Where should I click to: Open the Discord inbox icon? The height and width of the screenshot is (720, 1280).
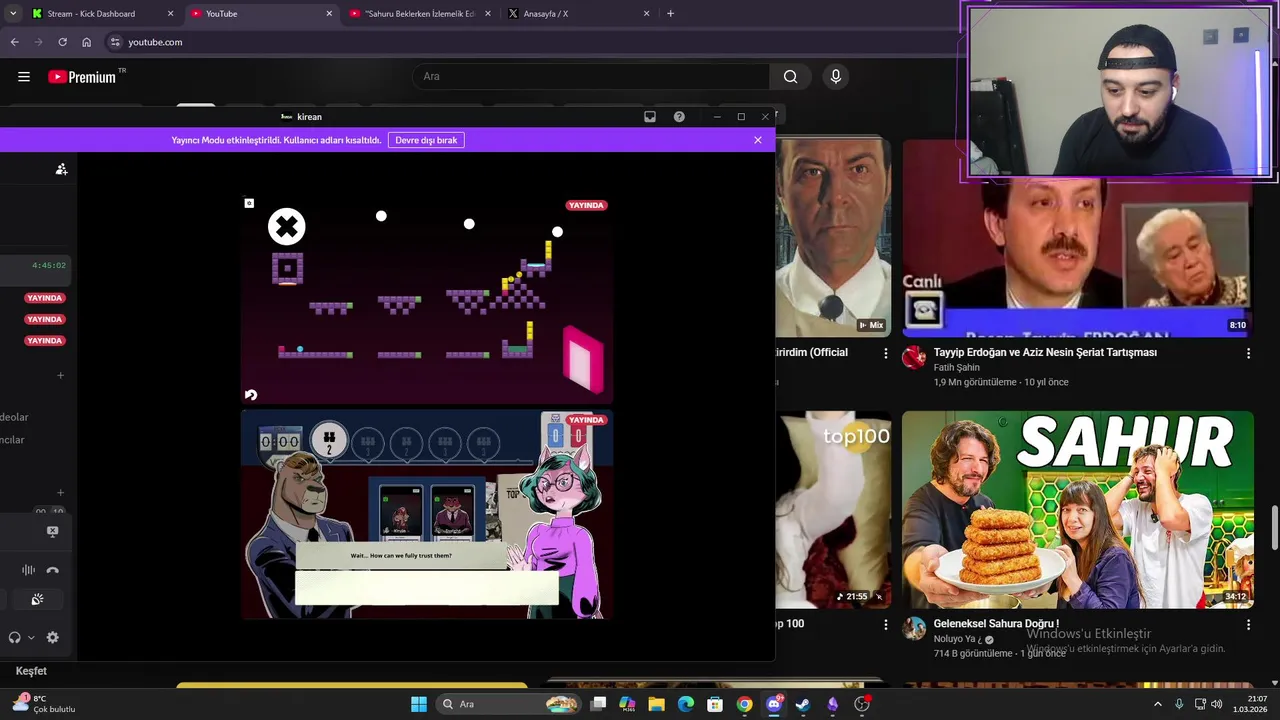(650, 117)
